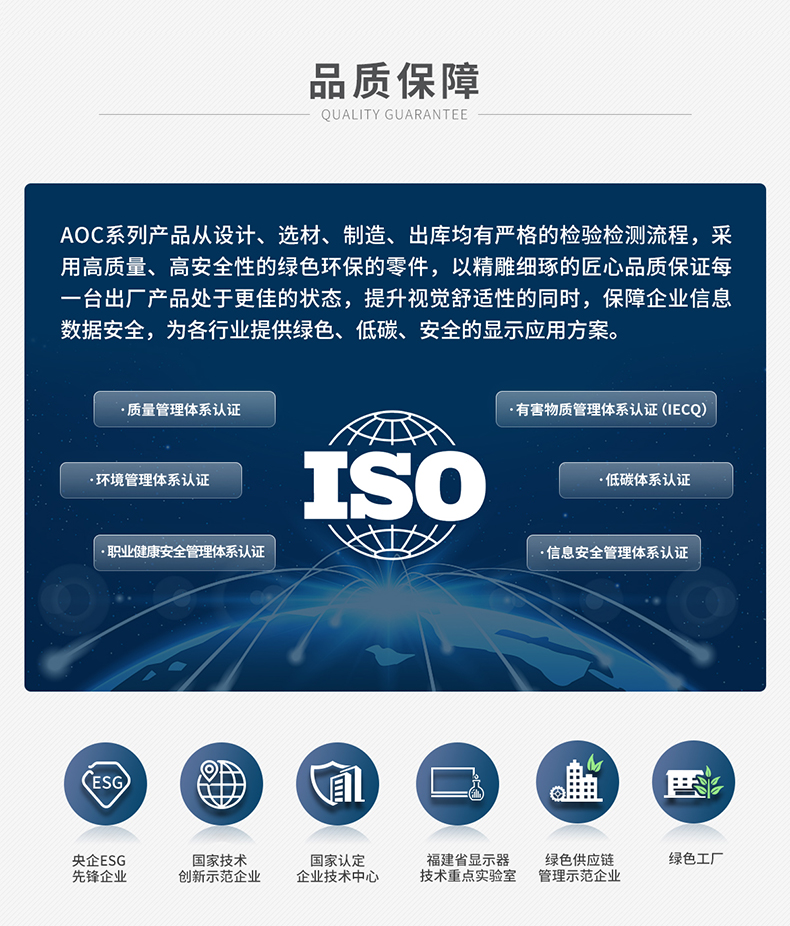Screen dimensions: 790x926
Task: Click the AOC product description paragraph
Action: click(396, 282)
